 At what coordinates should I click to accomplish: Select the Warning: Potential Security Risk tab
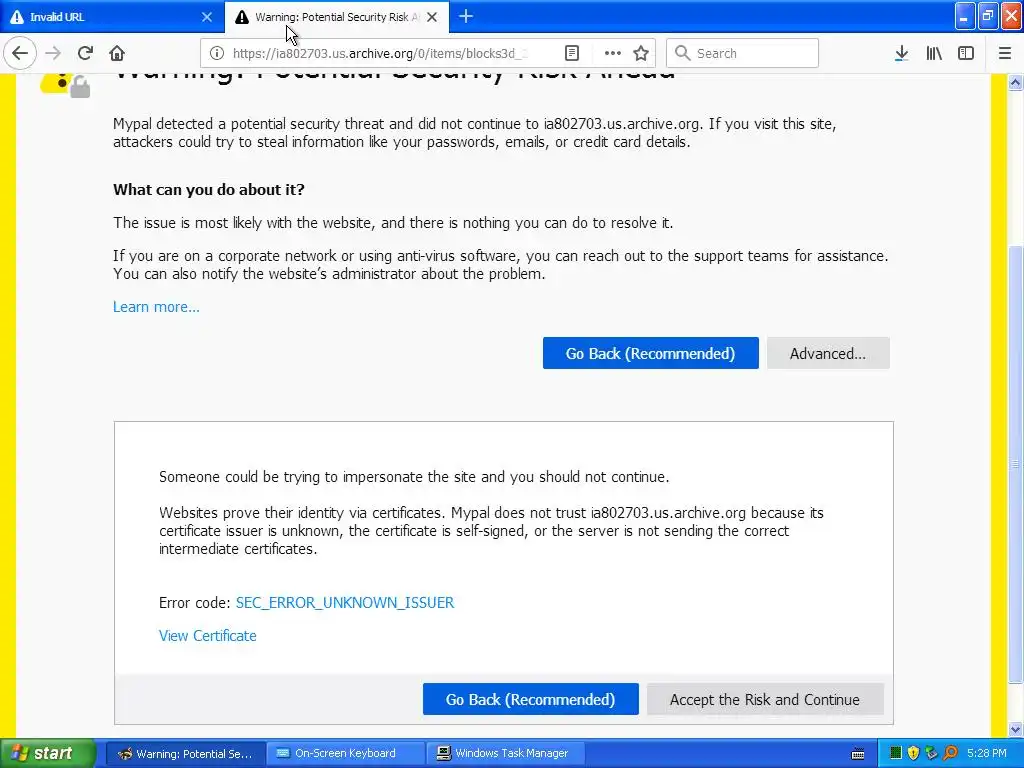337,17
